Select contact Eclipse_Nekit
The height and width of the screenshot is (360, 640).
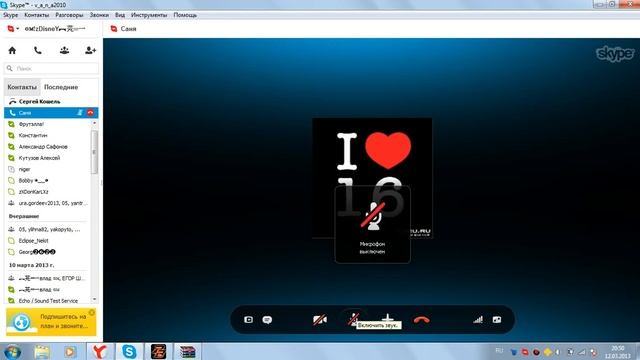pyautogui.click(x=48, y=241)
